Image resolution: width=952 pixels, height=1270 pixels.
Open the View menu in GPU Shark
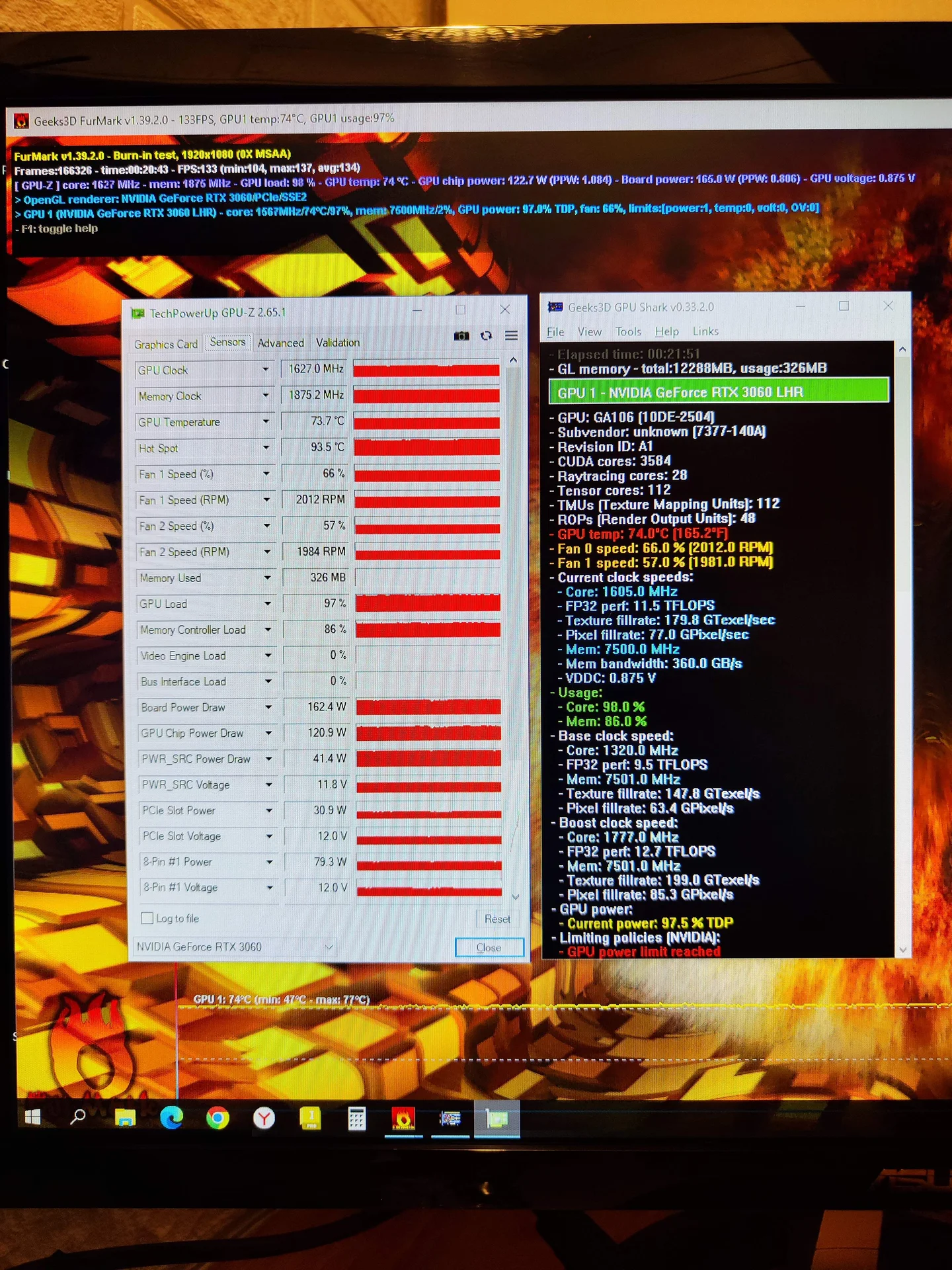pyautogui.click(x=590, y=331)
